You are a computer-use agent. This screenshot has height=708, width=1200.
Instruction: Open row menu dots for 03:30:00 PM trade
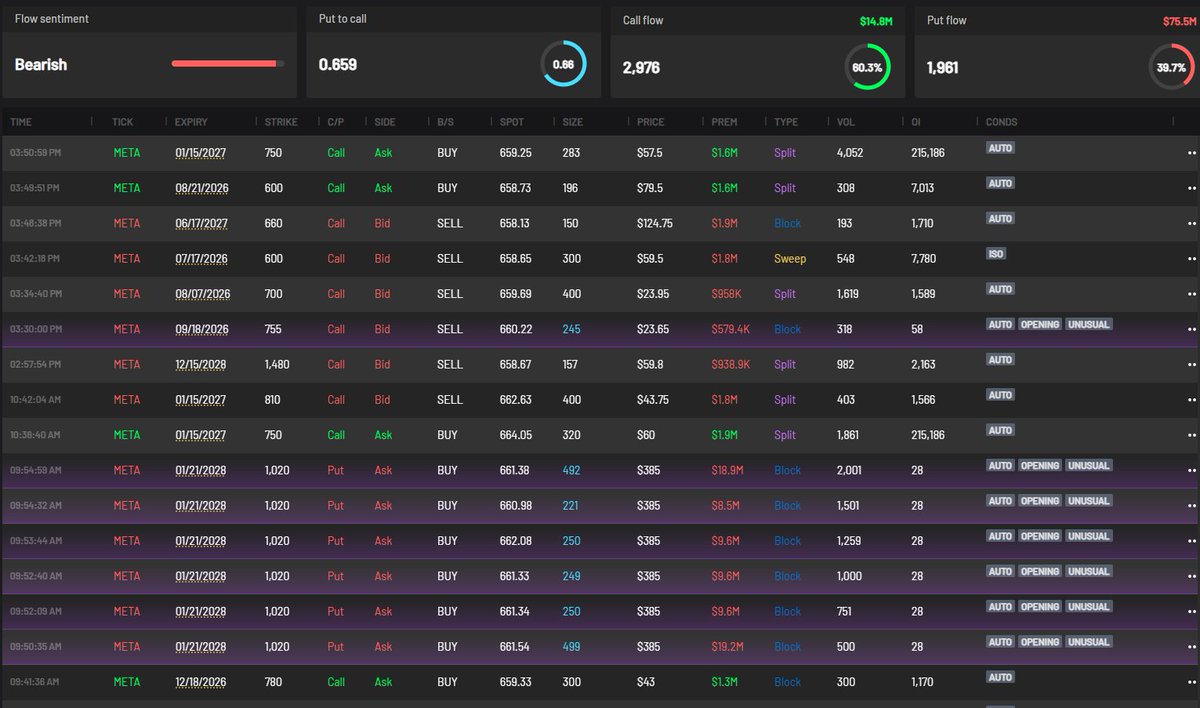(x=1191, y=329)
